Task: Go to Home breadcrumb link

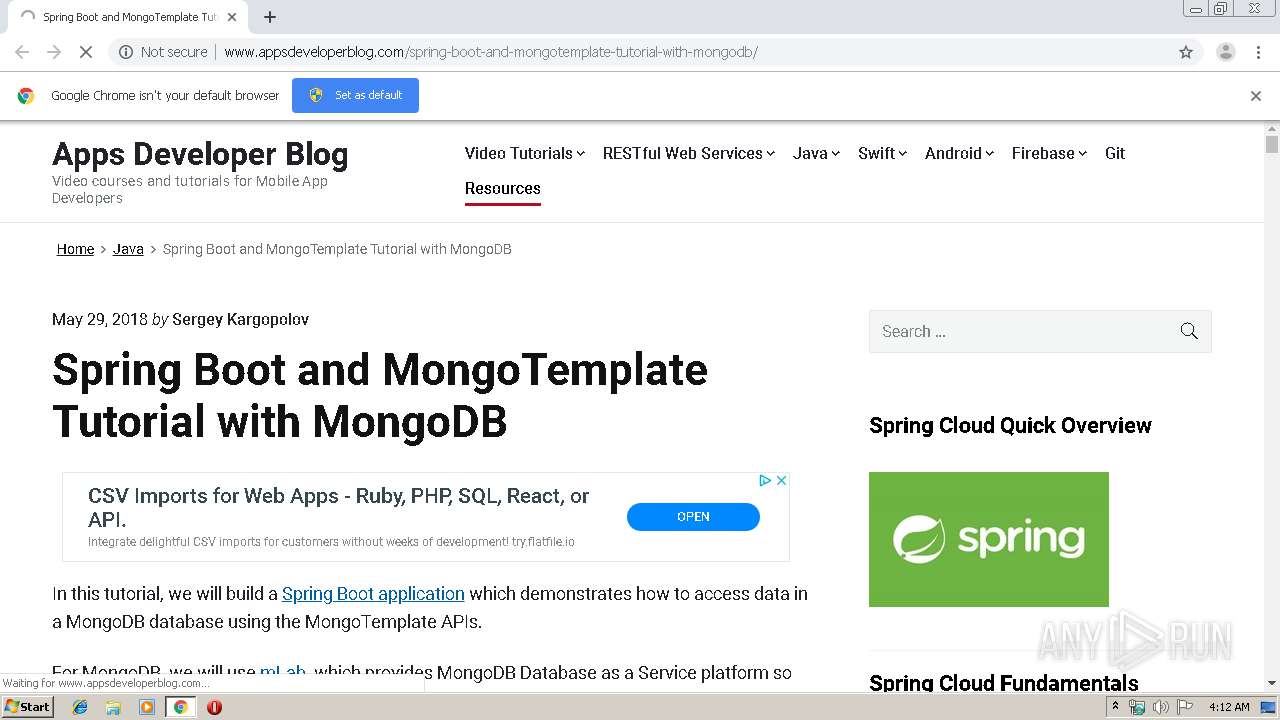Action: coord(75,249)
